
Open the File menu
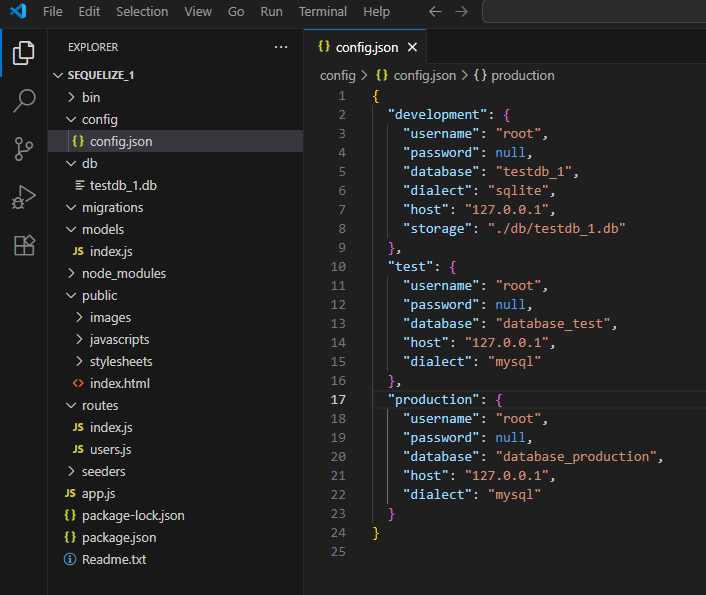(x=53, y=11)
